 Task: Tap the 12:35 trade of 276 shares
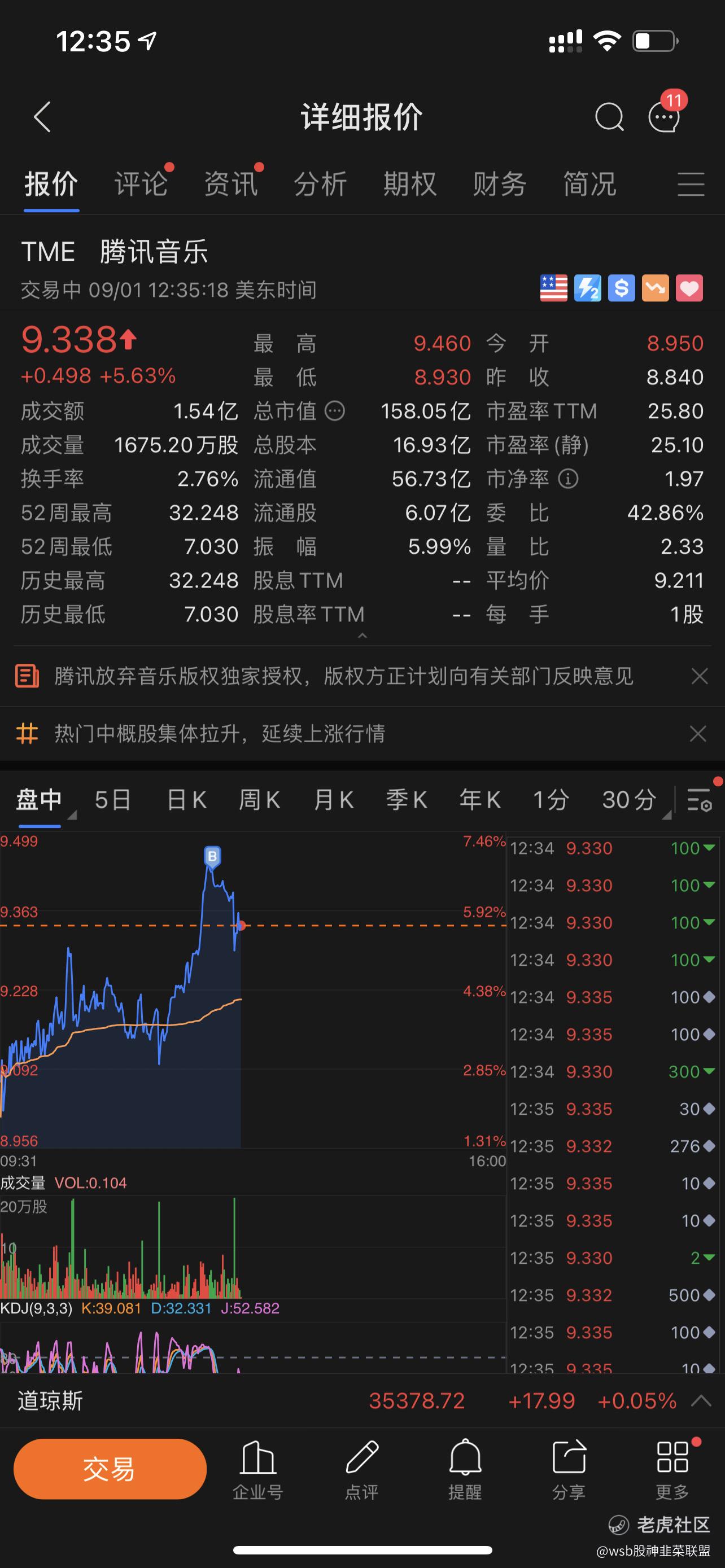click(x=612, y=1146)
